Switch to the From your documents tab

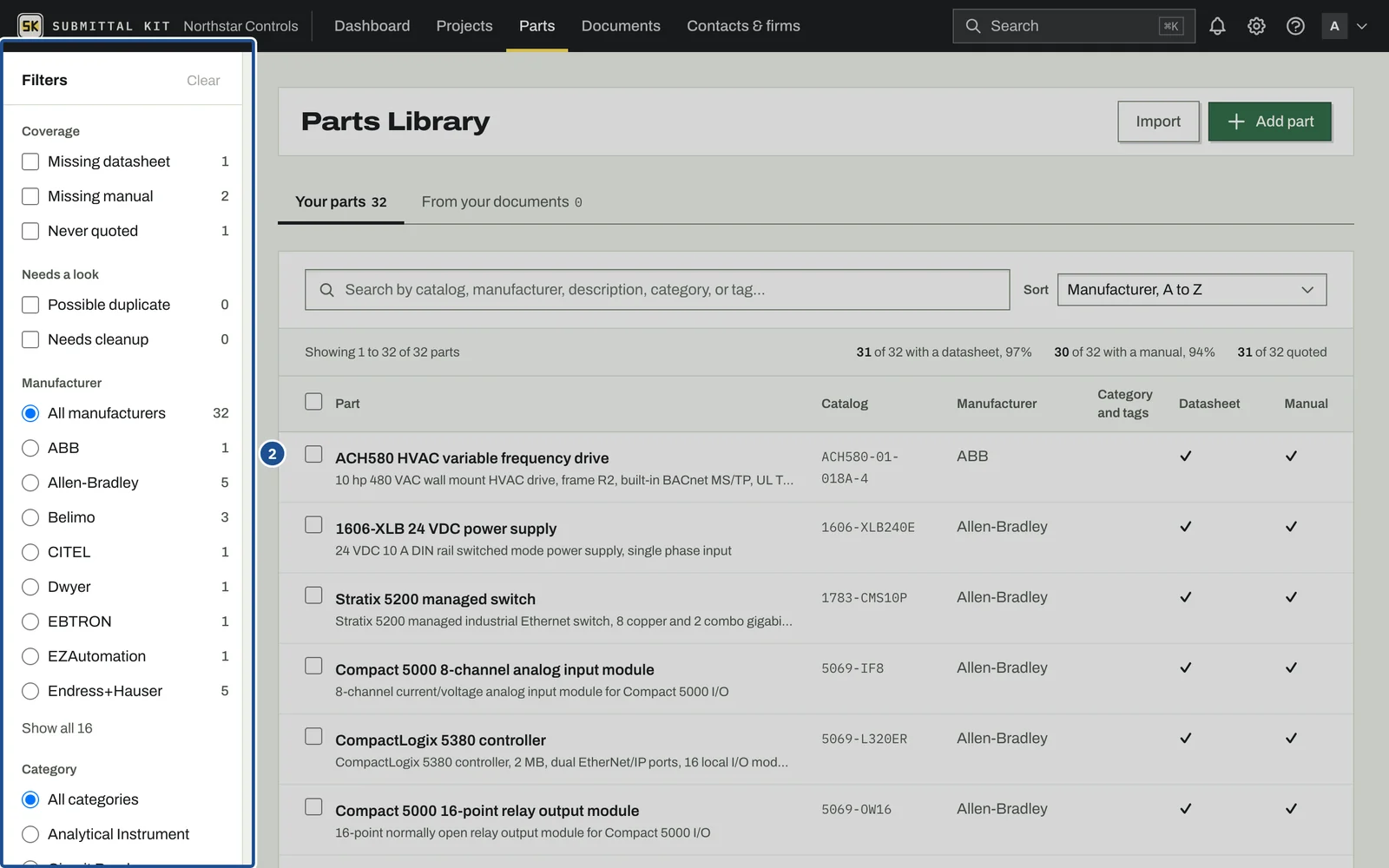click(502, 201)
